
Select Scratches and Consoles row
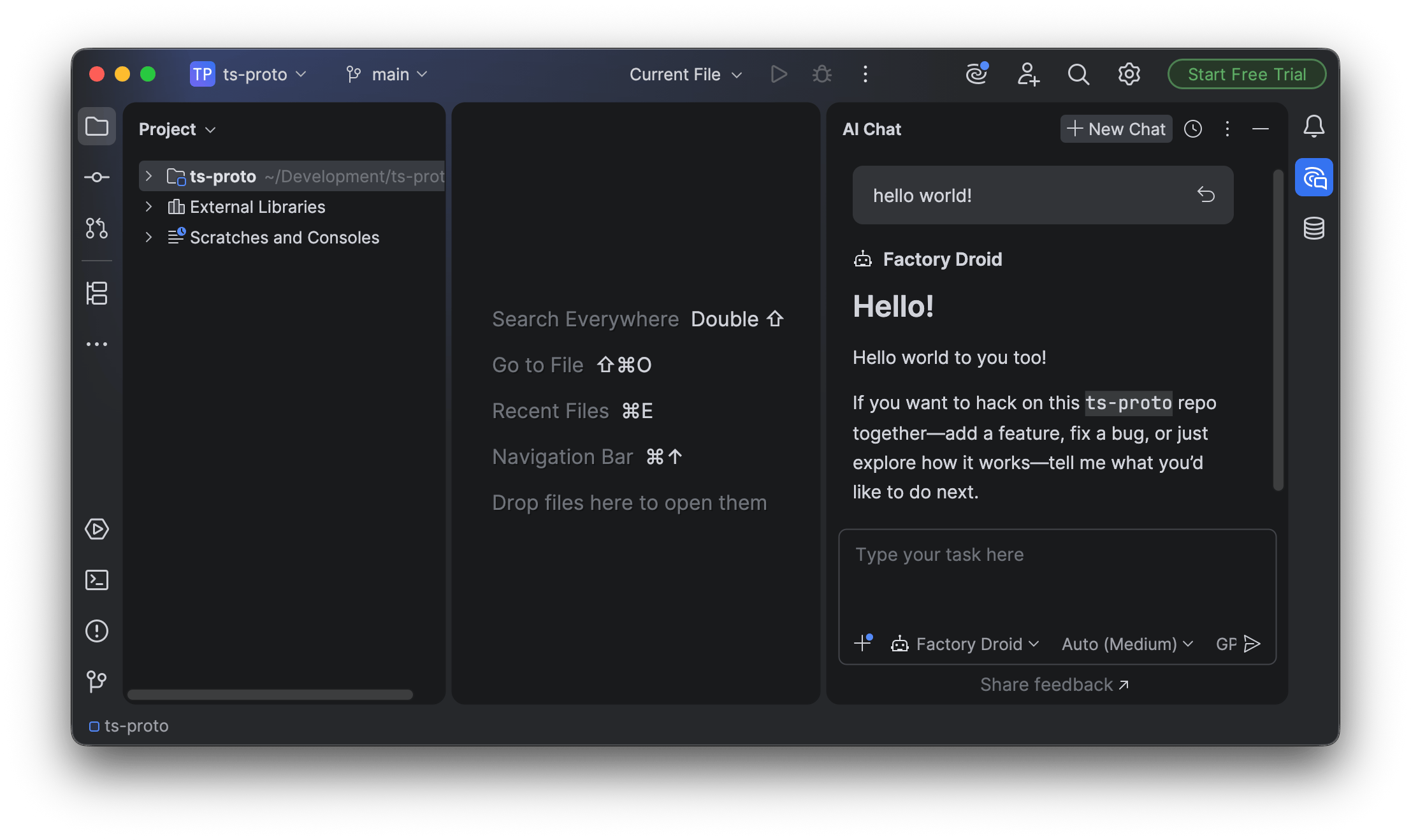[x=293, y=237]
